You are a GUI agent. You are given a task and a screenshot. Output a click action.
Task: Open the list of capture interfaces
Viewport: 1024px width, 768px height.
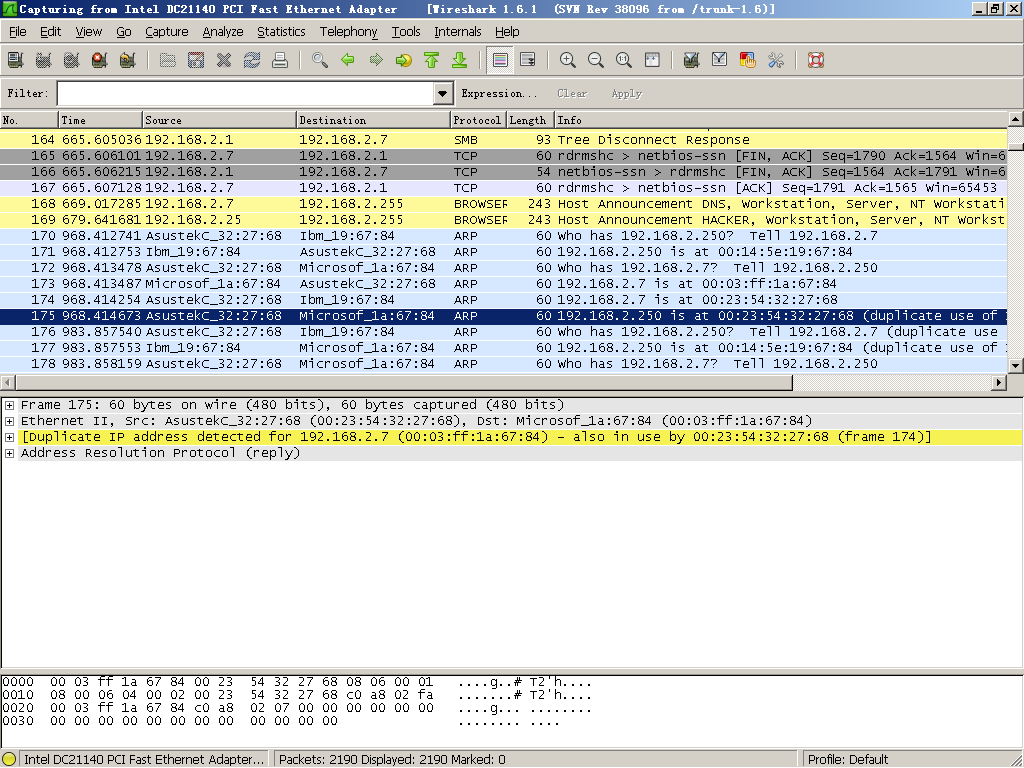tap(16, 60)
